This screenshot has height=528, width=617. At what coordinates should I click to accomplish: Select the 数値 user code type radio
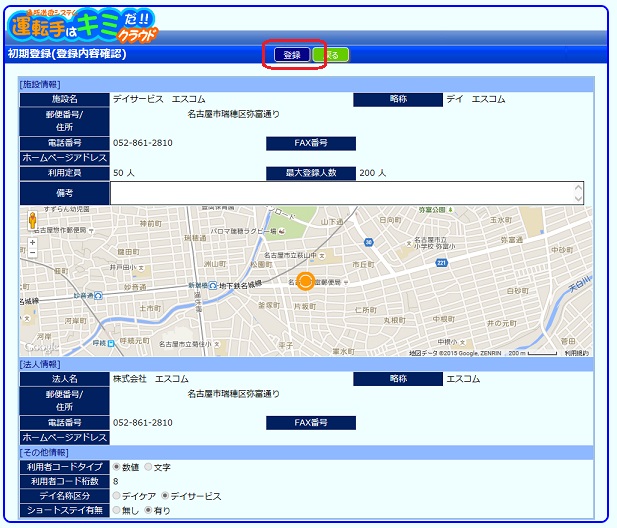pyautogui.click(x=116, y=467)
